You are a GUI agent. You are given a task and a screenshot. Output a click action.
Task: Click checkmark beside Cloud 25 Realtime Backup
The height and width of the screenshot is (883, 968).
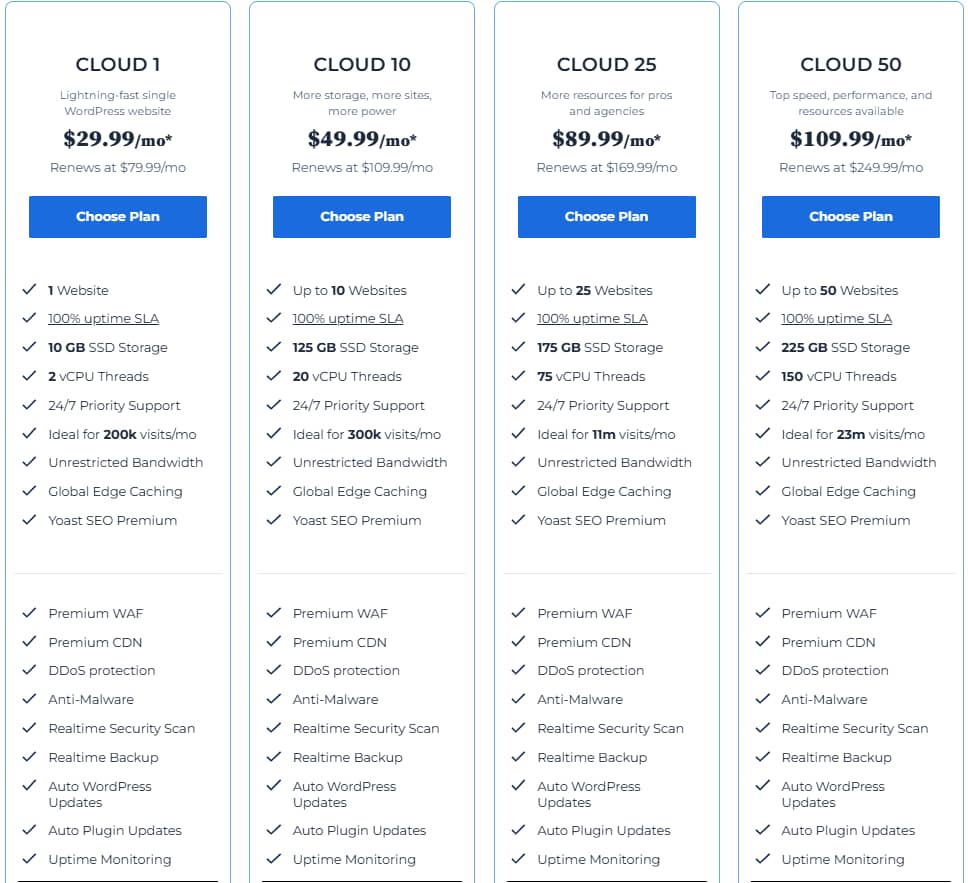pyautogui.click(x=518, y=757)
